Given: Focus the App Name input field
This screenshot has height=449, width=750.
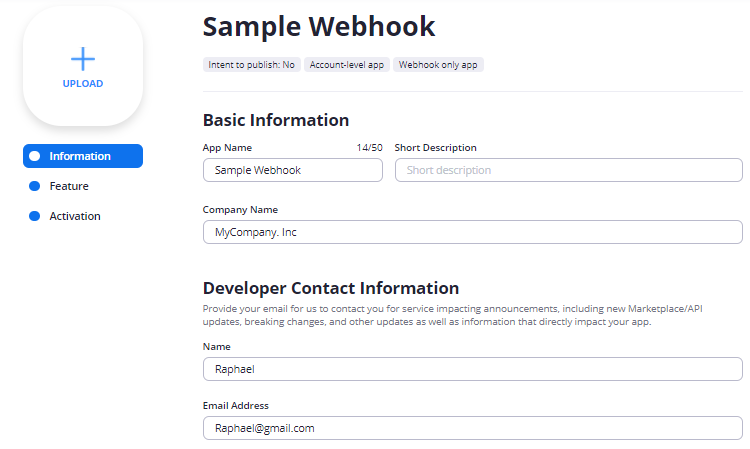Looking at the screenshot, I should click(292, 170).
